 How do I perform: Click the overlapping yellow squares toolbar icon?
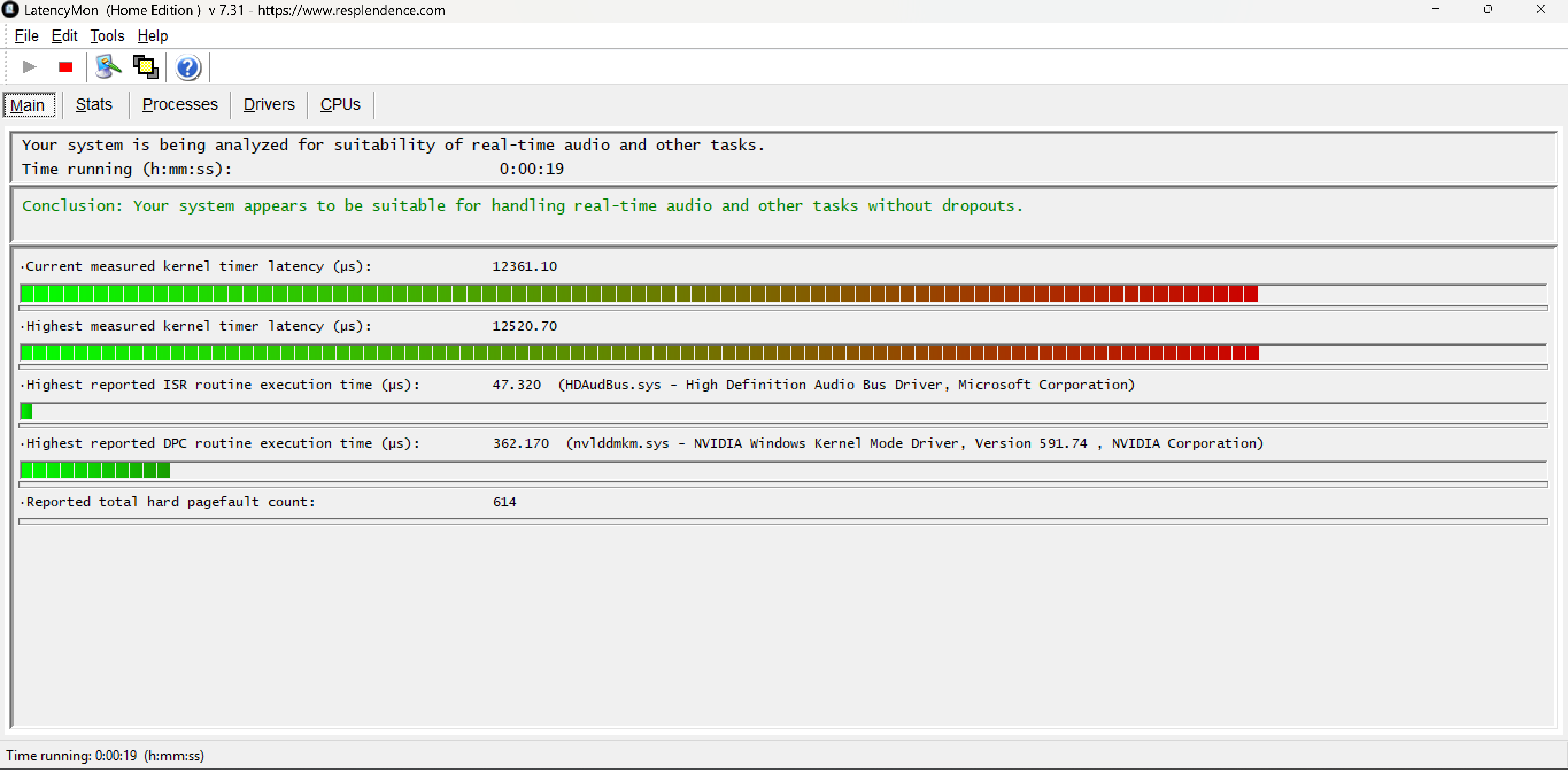(146, 67)
